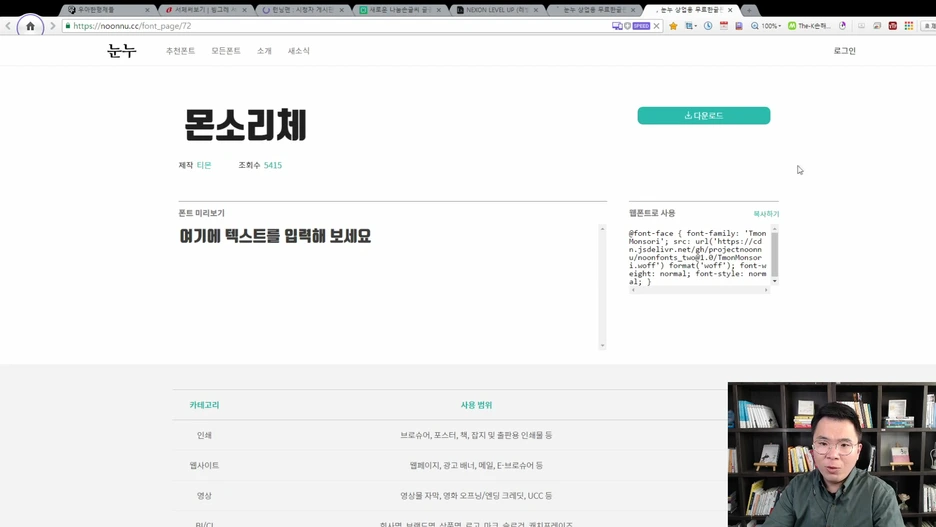Bookmark page with the star icon
The image size is (936, 527).
673,26
